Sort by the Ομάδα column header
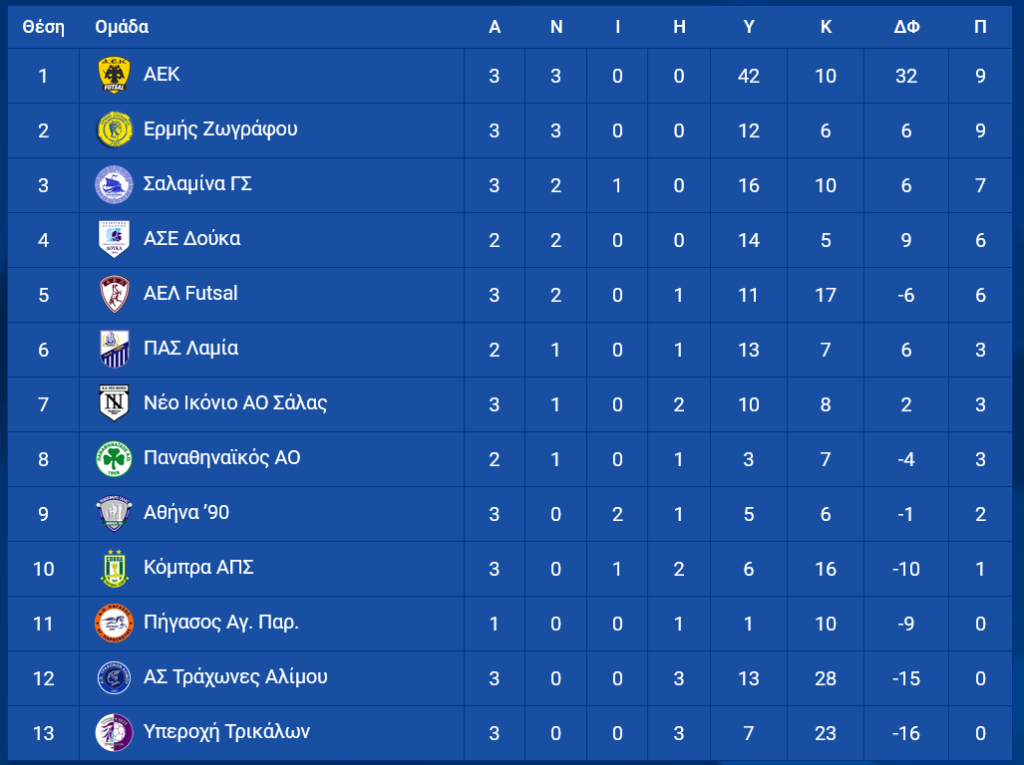Screen dimensions: 1024x765 [x=121, y=27]
